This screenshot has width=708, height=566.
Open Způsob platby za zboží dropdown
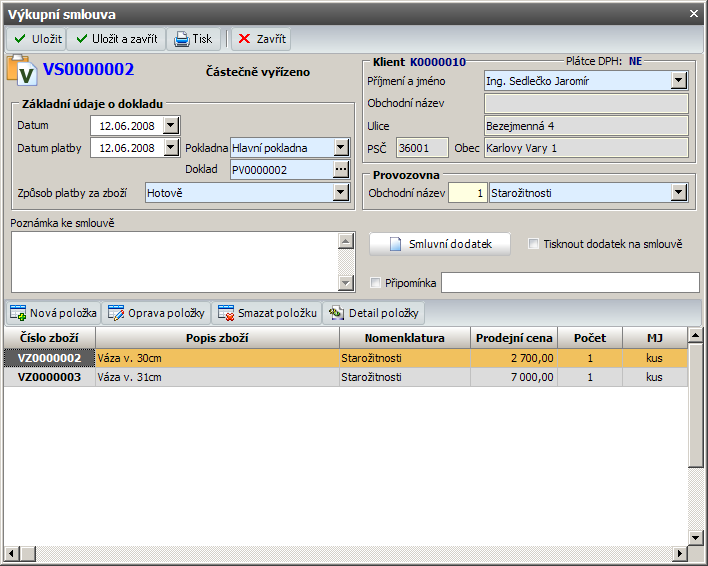[x=341, y=192]
